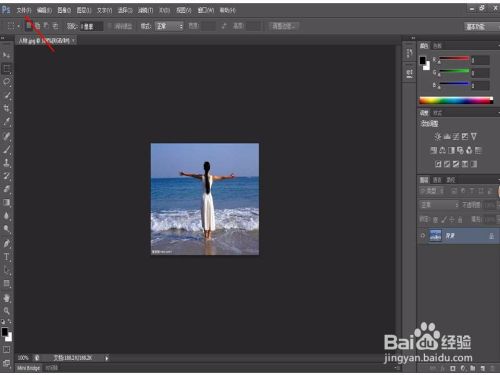Open the collapsed History panel icon
The width and height of the screenshot is (500, 375).
409,53
